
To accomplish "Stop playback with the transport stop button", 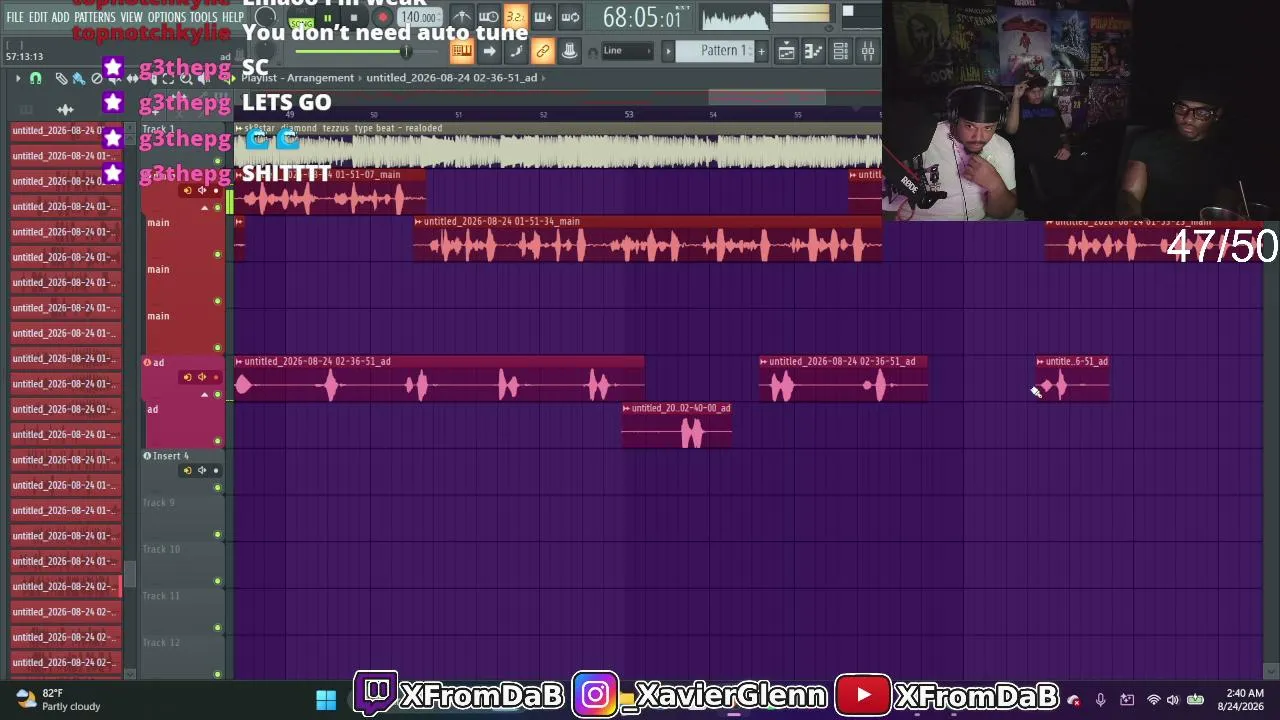I will coord(354,18).
